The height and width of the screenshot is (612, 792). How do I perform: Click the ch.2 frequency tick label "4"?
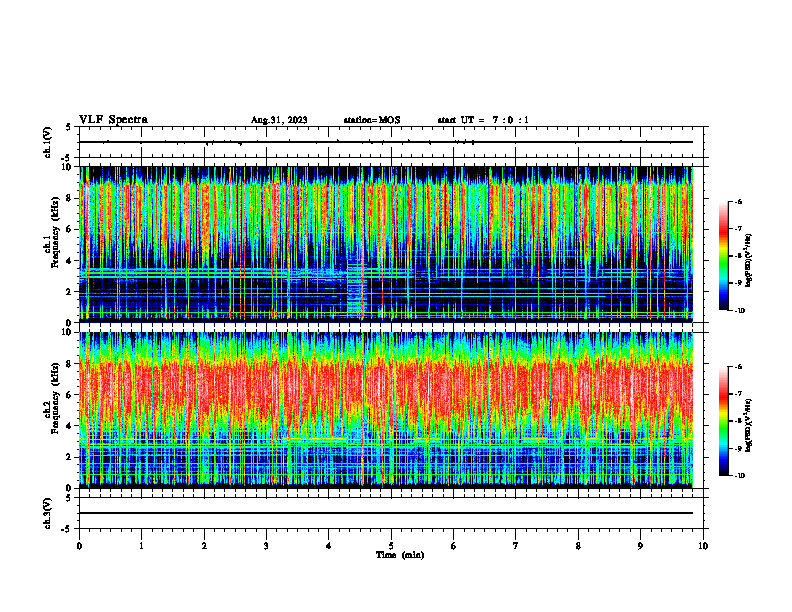[x=70, y=427]
